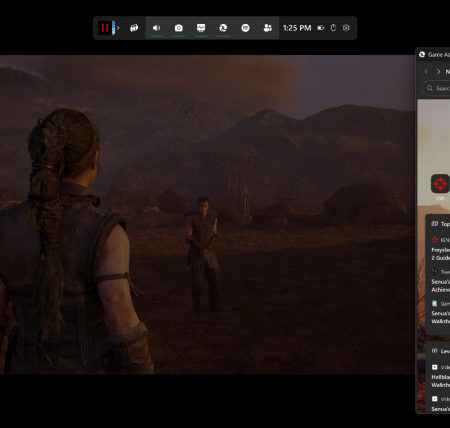This screenshot has width=450, height=428.
Task: Click the battery status icon
Action: (321, 28)
